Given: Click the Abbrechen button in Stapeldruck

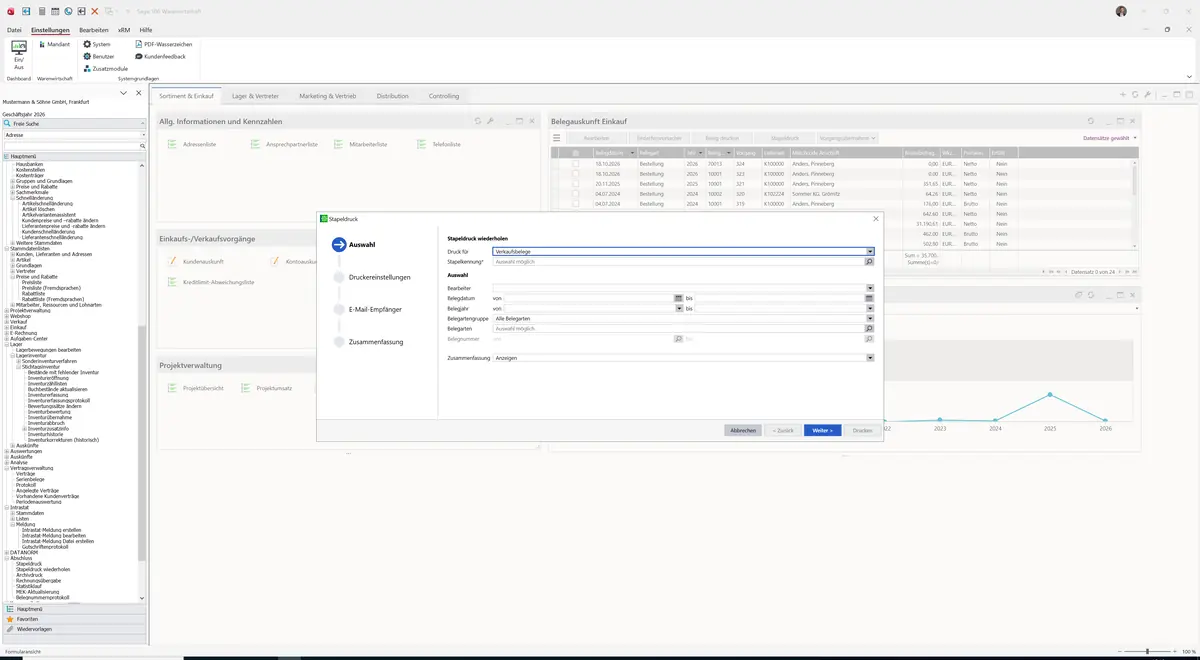Looking at the screenshot, I should click(743, 430).
